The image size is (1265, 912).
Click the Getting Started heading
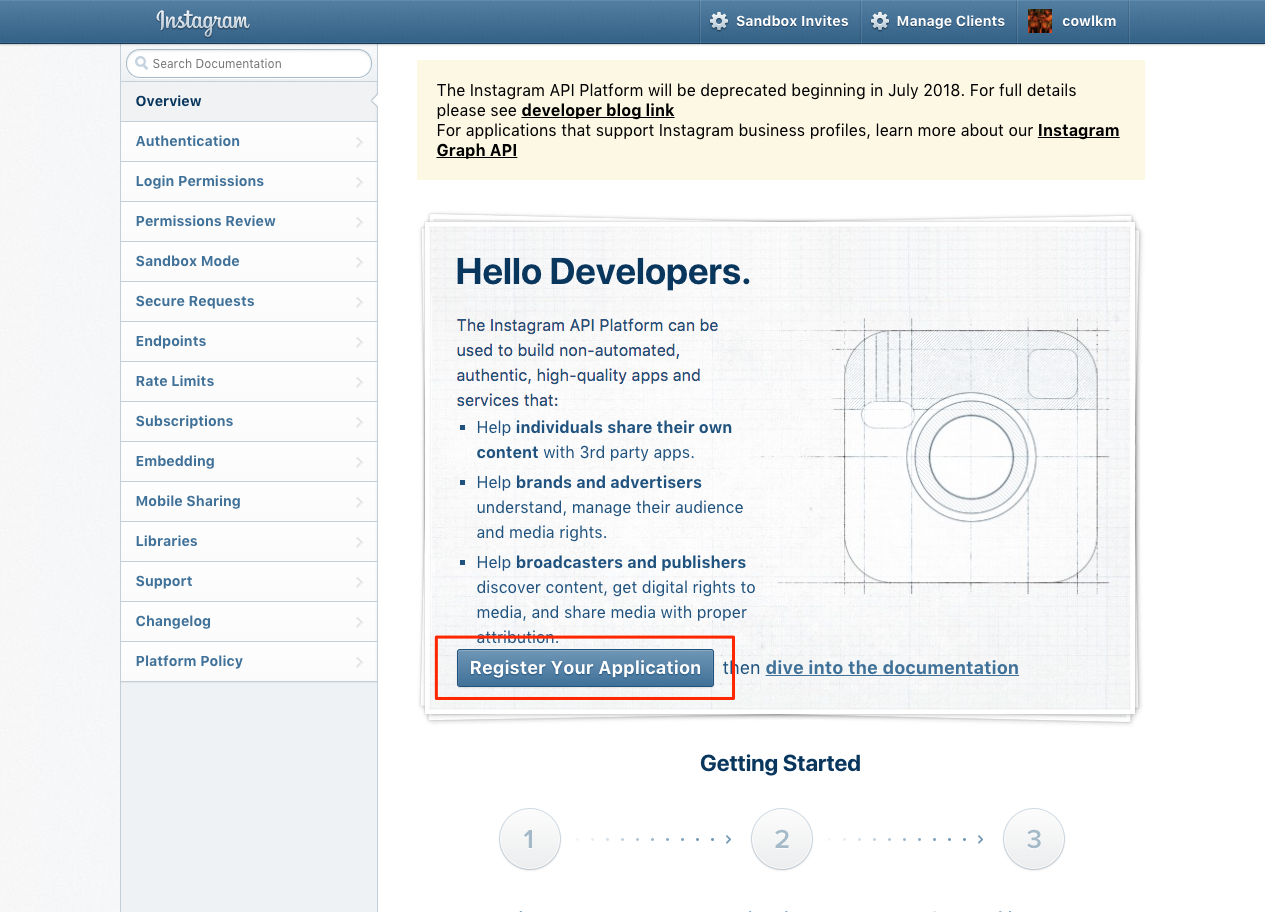pyautogui.click(x=780, y=764)
